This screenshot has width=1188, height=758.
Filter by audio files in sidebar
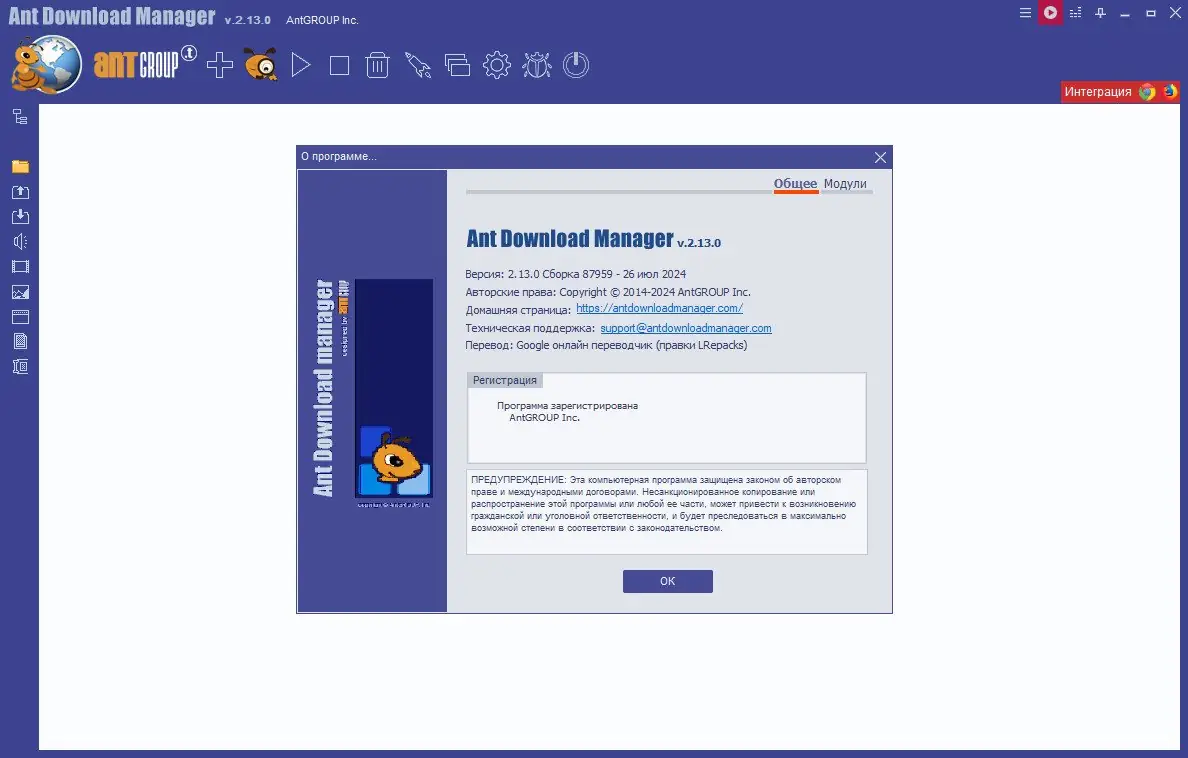20,242
